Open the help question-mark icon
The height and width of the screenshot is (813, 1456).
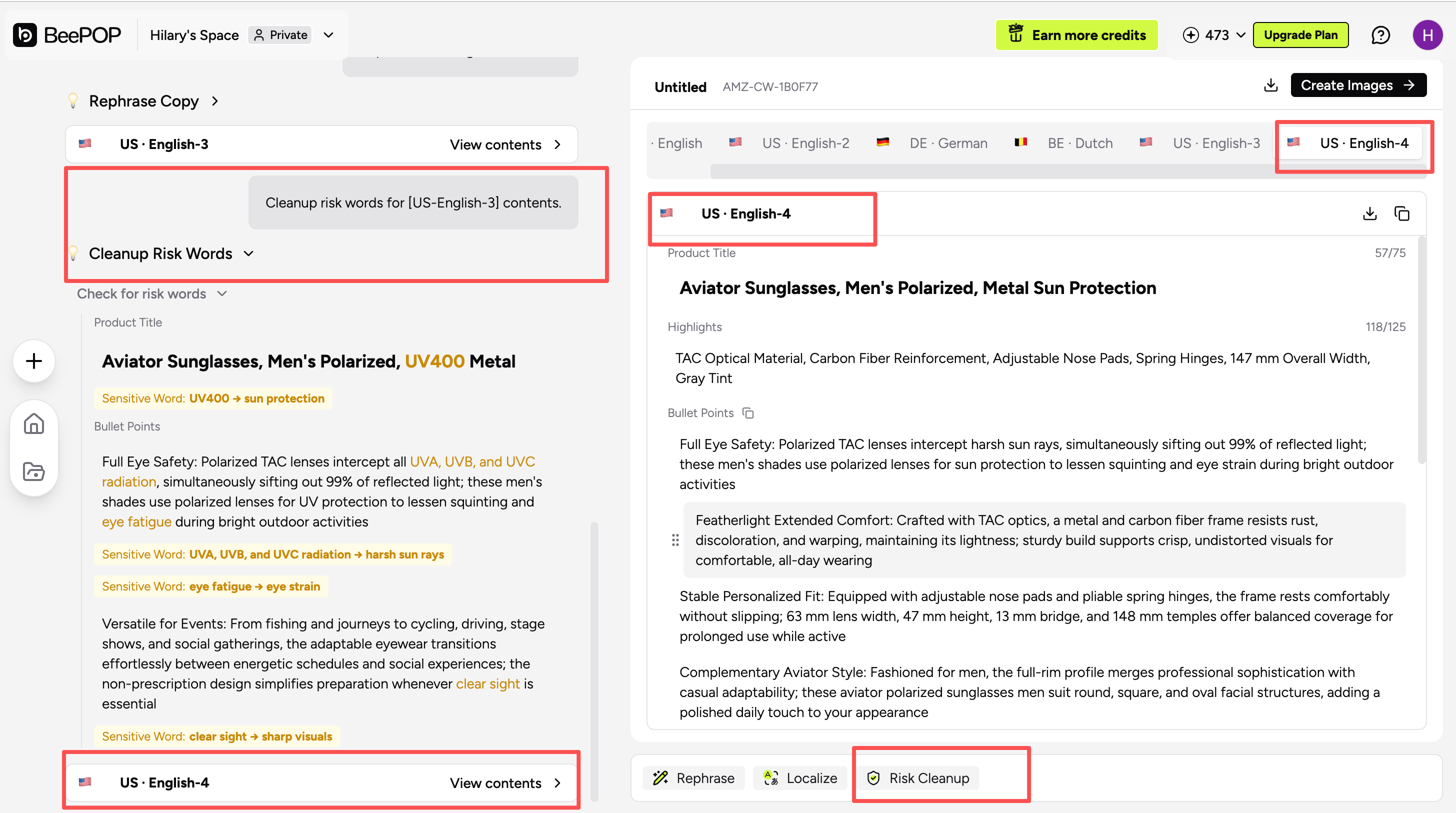coord(1380,35)
